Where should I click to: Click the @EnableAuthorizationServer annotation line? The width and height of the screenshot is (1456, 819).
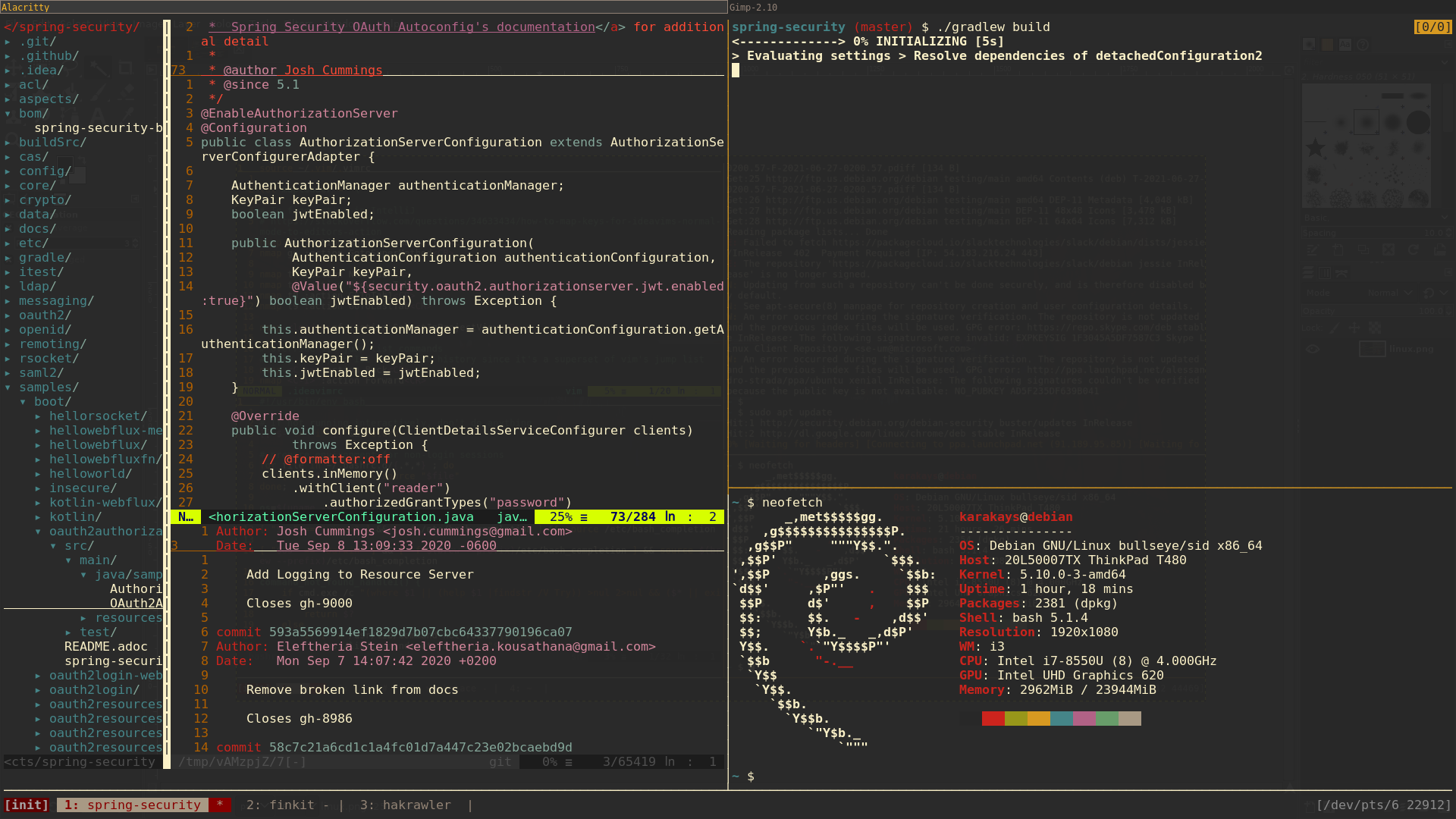(x=300, y=114)
